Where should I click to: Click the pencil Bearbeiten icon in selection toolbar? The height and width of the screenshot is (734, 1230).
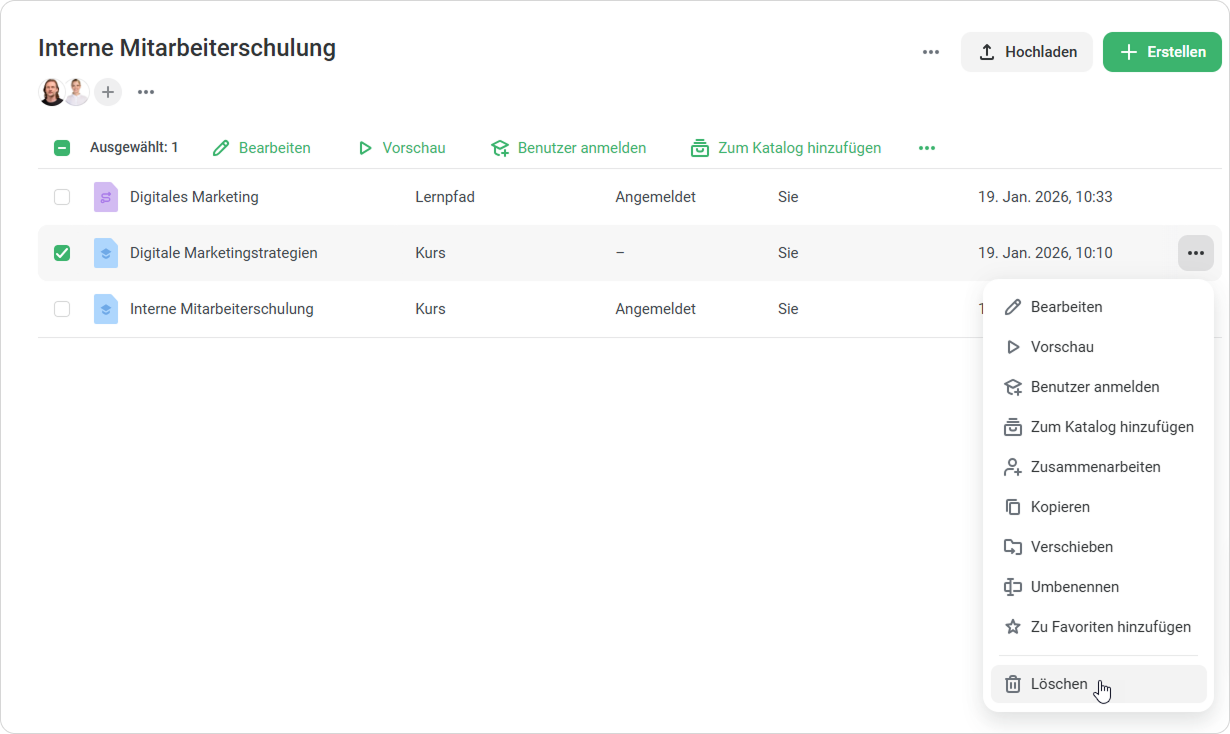[222, 148]
